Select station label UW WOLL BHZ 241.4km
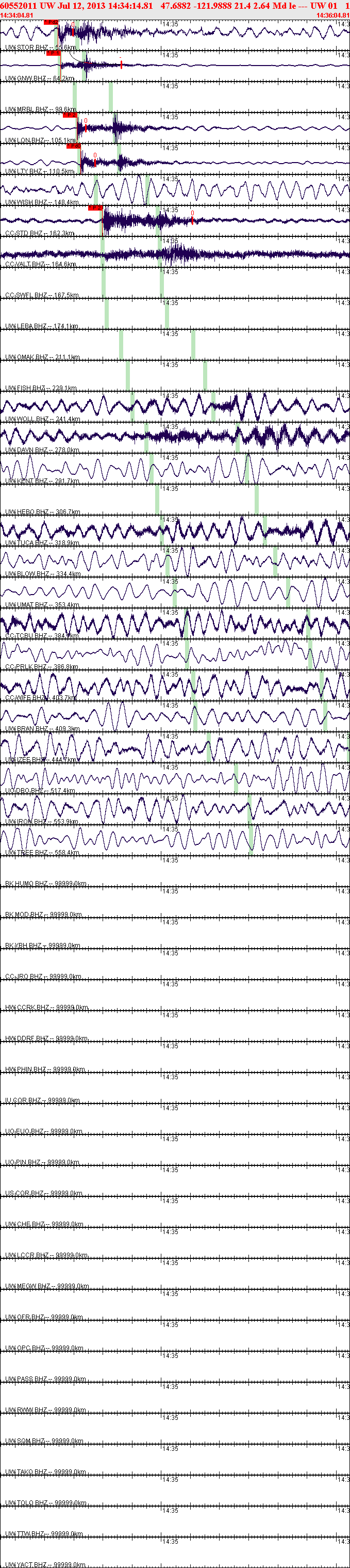Image resolution: width=350 pixels, height=1568 pixels. point(43,420)
